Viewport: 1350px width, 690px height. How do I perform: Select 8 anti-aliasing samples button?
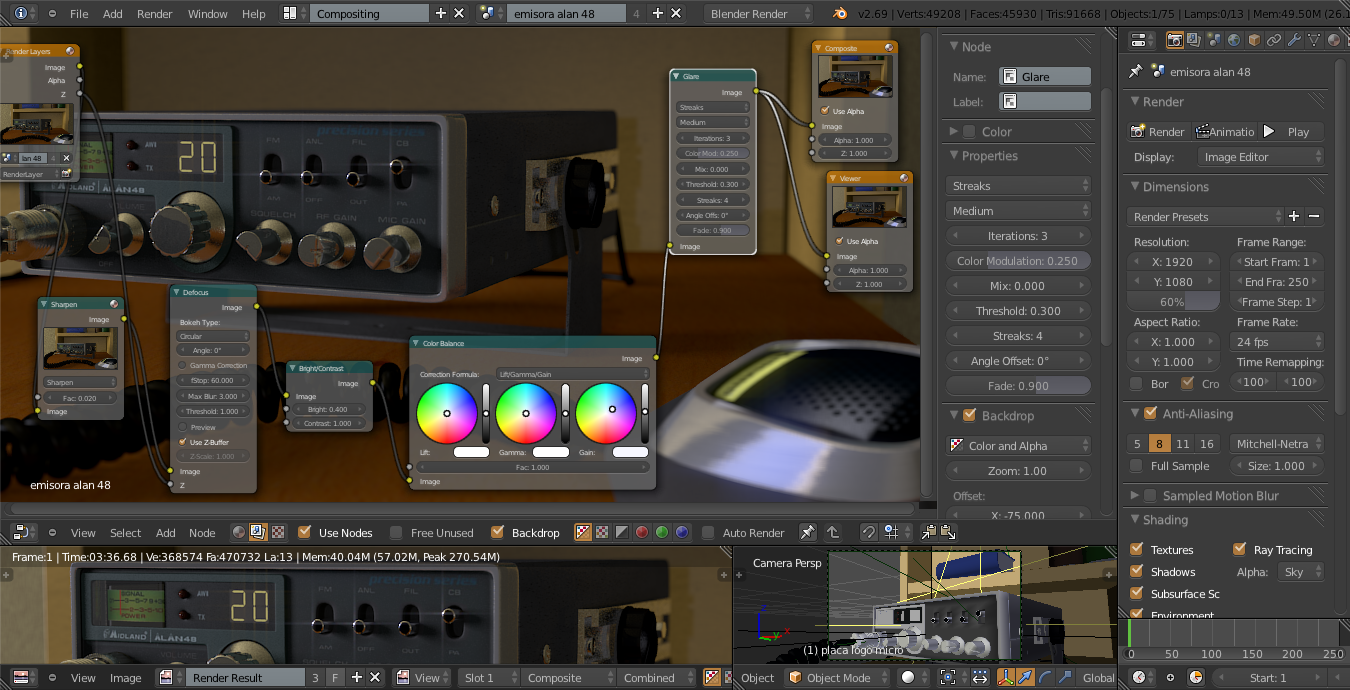pos(1159,443)
